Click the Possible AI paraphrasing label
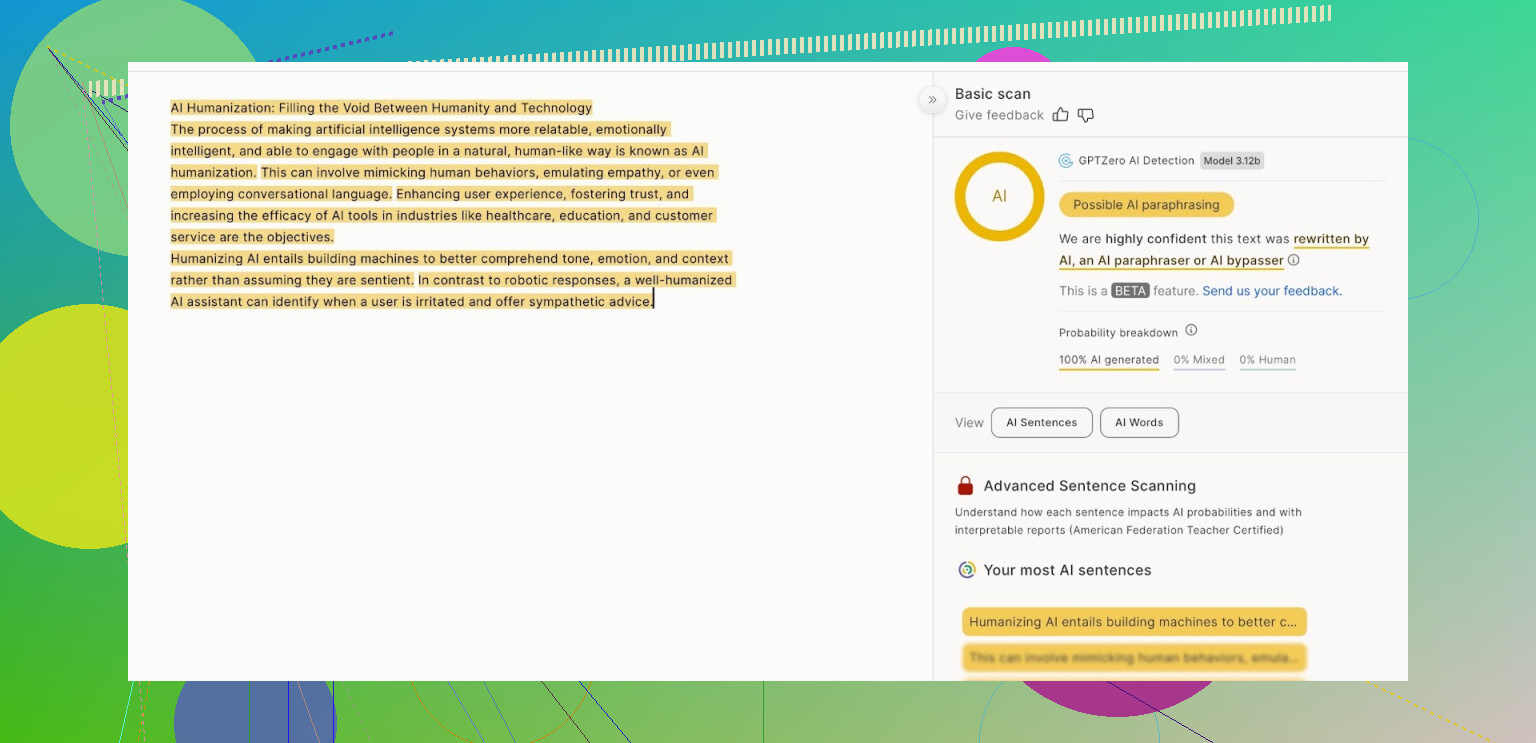Image resolution: width=1536 pixels, height=743 pixels. click(x=1146, y=205)
